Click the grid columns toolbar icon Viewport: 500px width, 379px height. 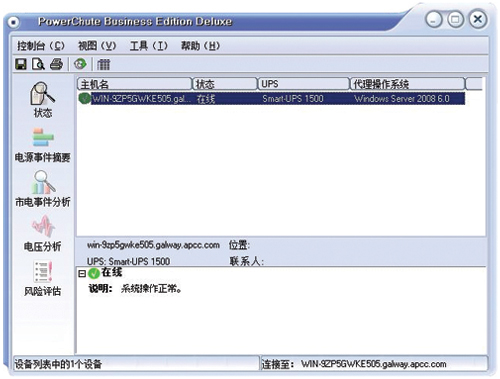pyautogui.click(x=103, y=64)
